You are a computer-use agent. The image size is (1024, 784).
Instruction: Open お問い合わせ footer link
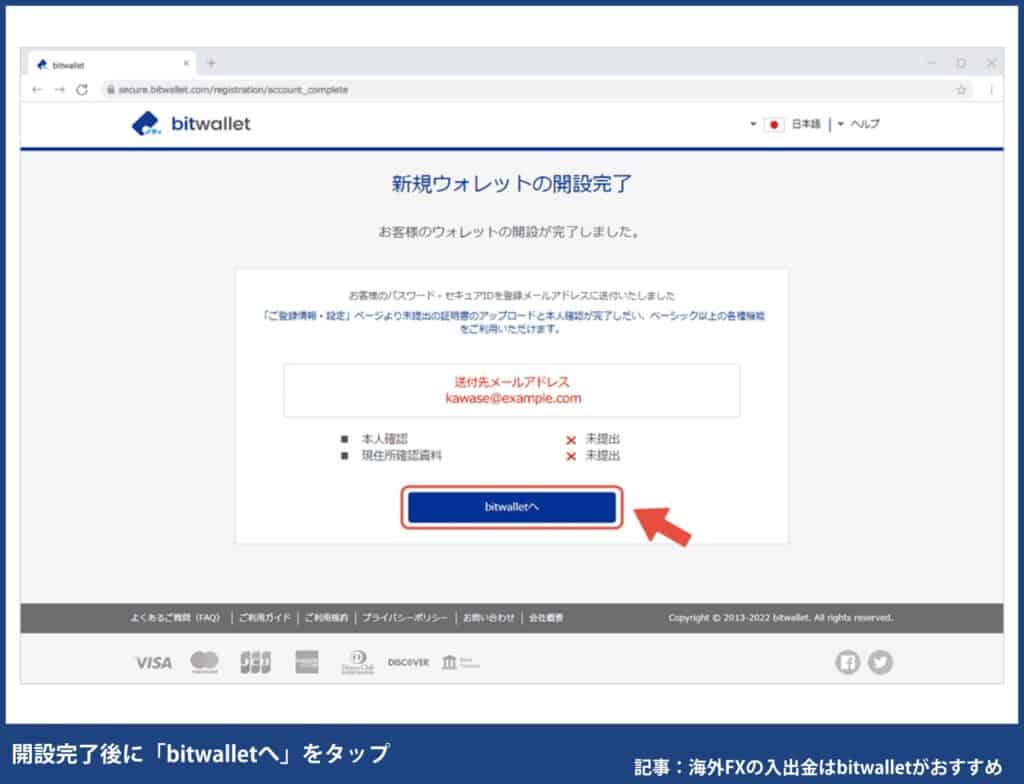point(488,617)
